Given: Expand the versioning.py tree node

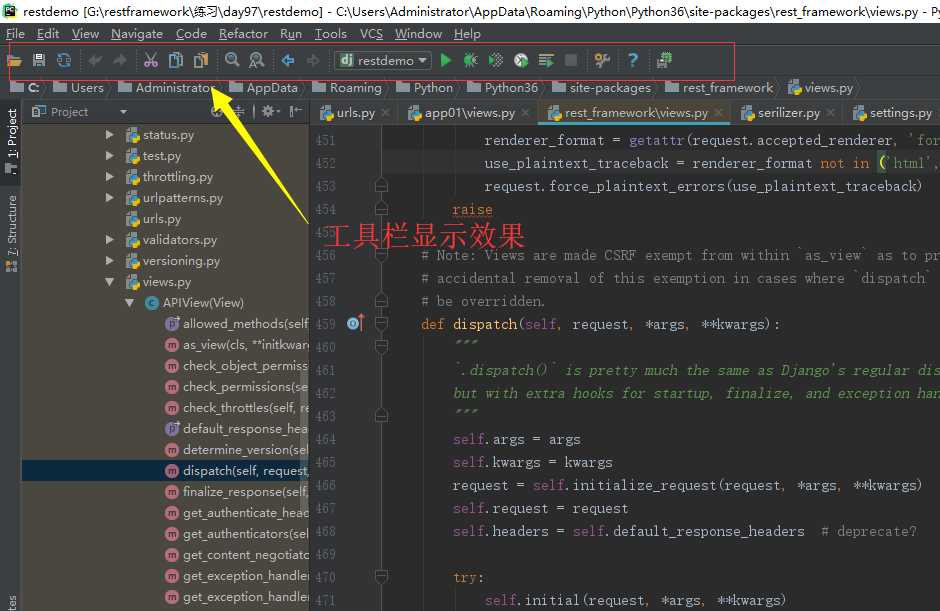Looking at the screenshot, I should 110,261.
